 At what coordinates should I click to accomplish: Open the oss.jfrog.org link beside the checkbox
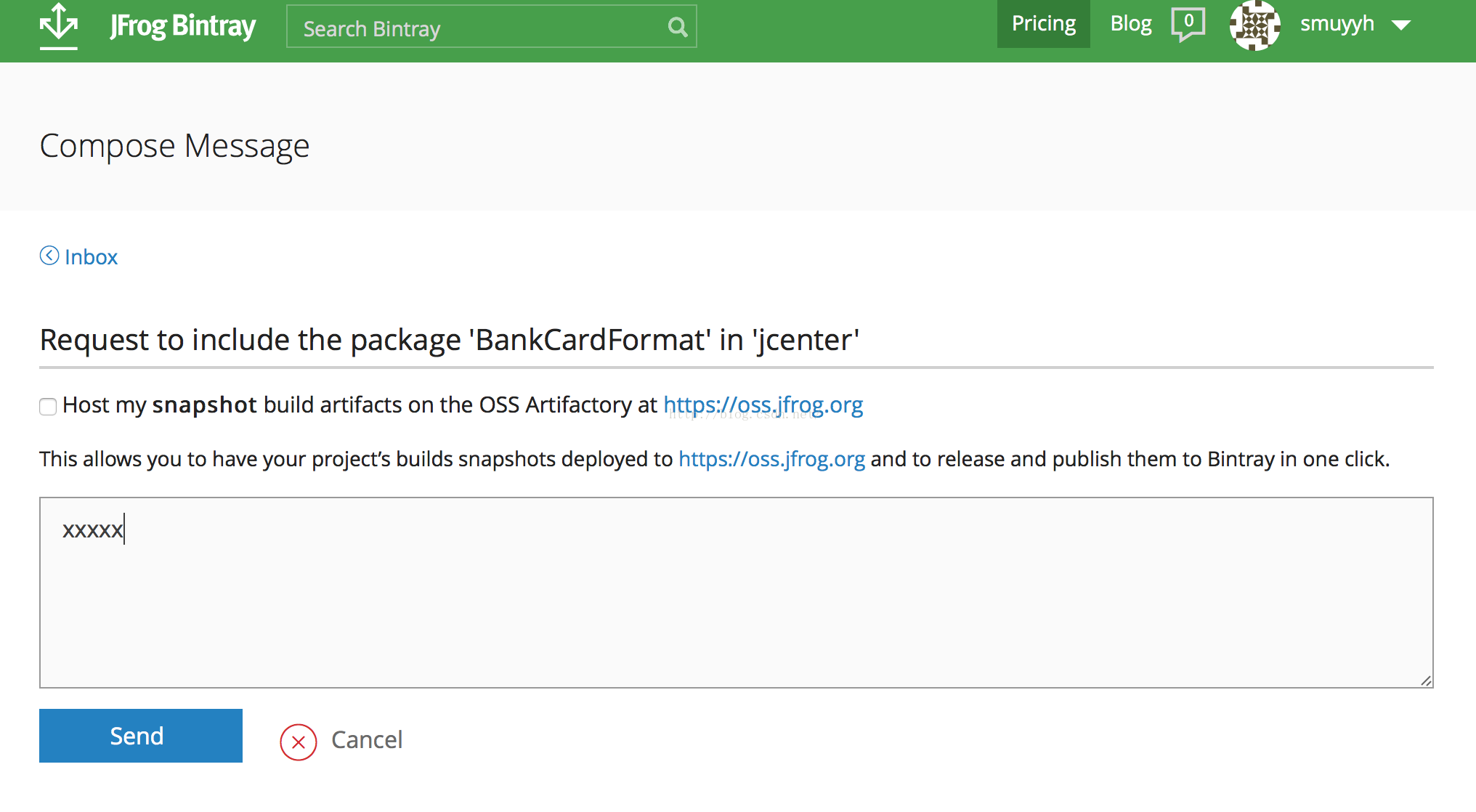coord(763,405)
